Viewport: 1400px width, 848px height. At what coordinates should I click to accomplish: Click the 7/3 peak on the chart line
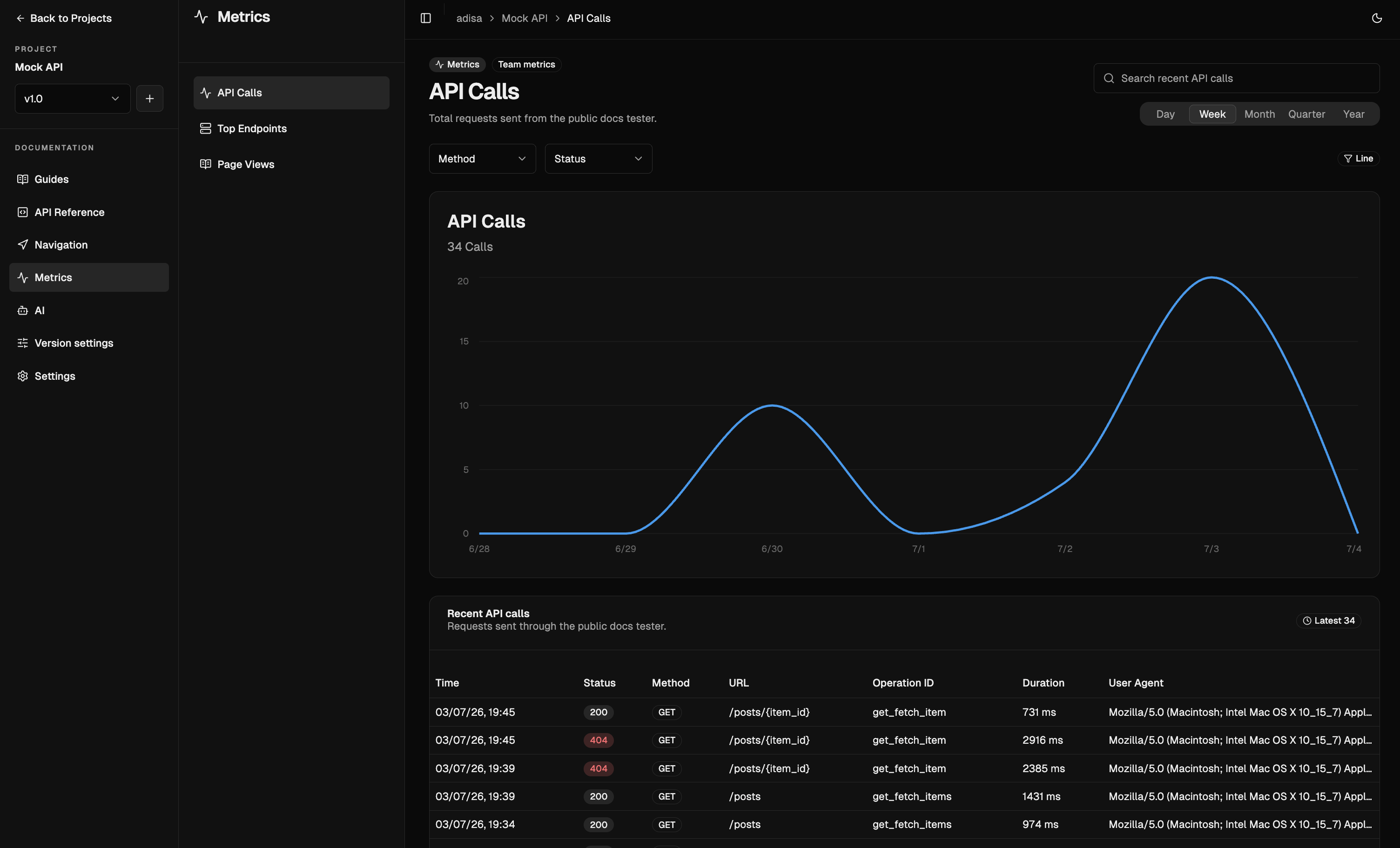pyautogui.click(x=1212, y=277)
